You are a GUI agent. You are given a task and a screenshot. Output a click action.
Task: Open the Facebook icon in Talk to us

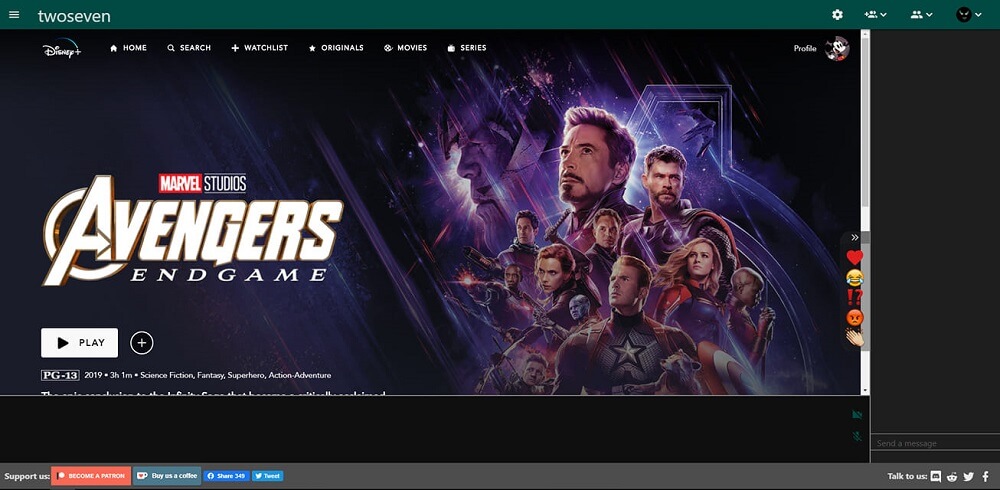tap(985, 476)
